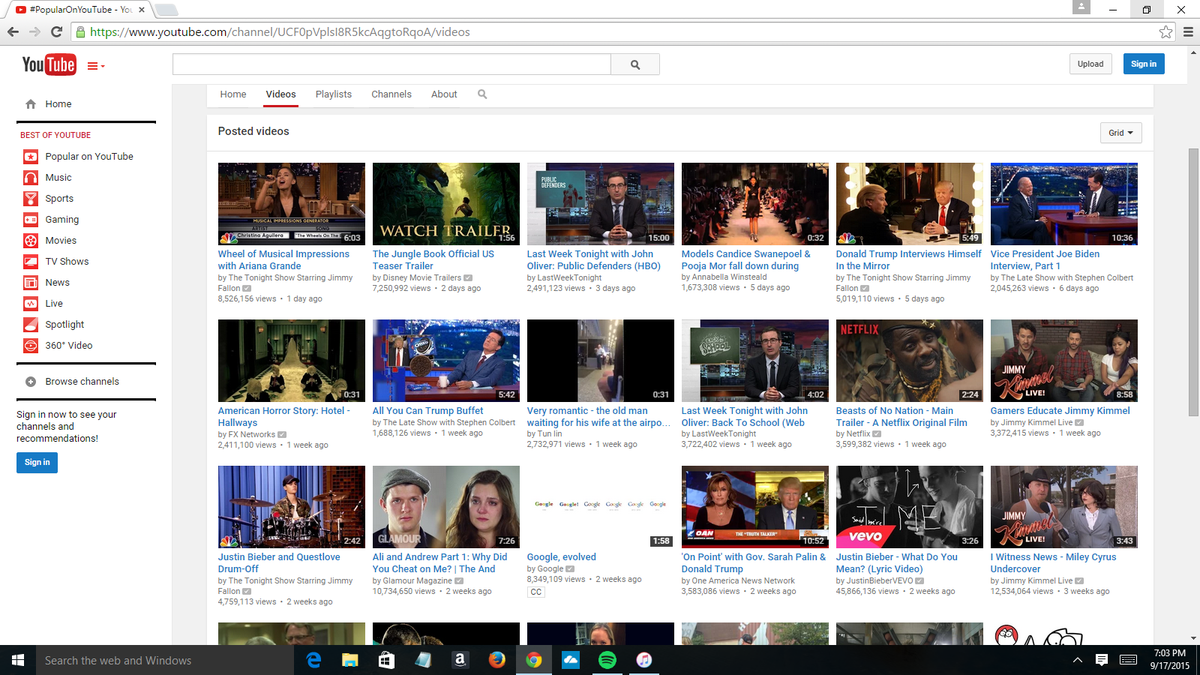Click the browser back arrow
The width and height of the screenshot is (1200, 675).
tap(12, 32)
